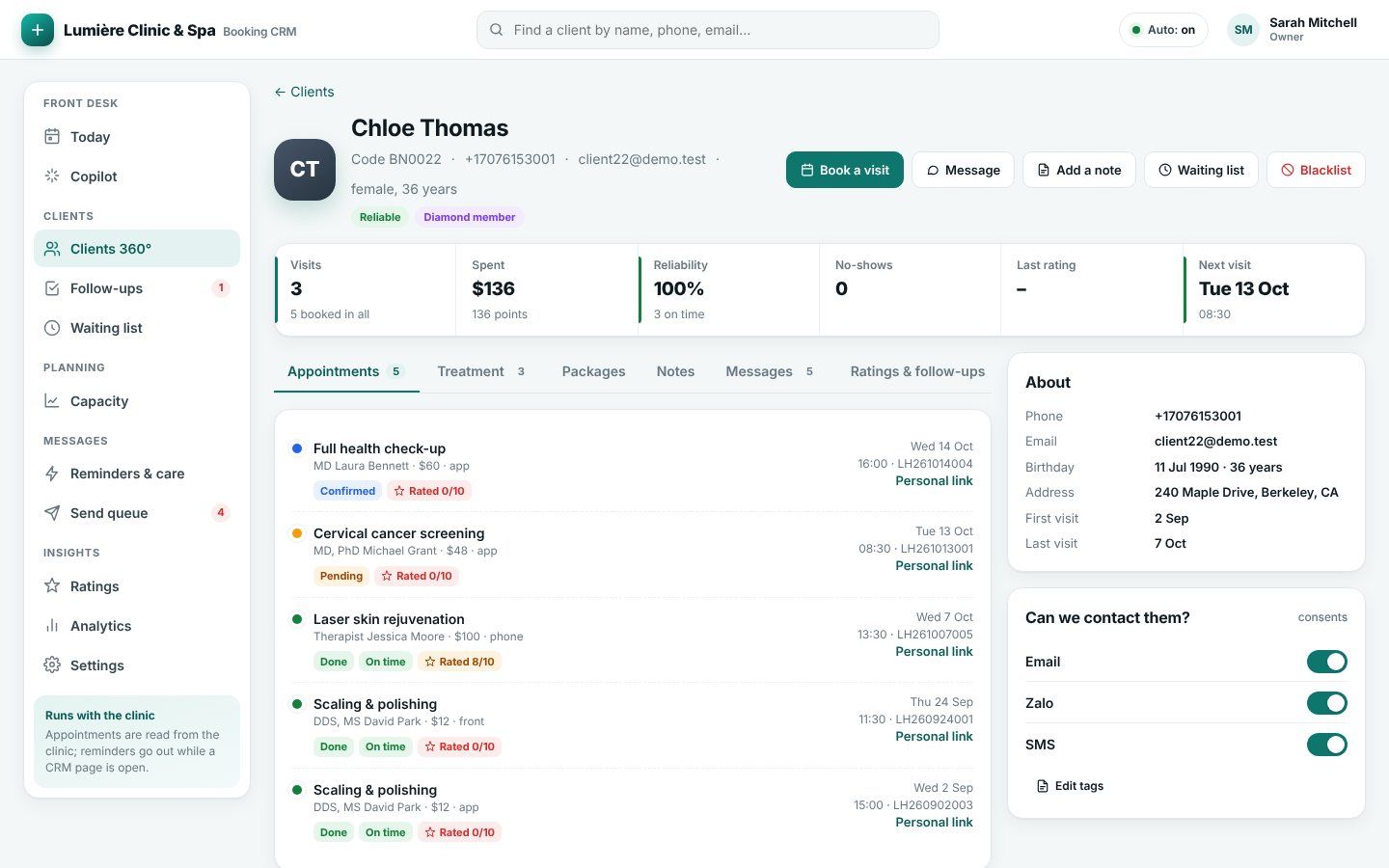Click the CT client avatar
This screenshot has width=1389, height=868.
[305, 170]
